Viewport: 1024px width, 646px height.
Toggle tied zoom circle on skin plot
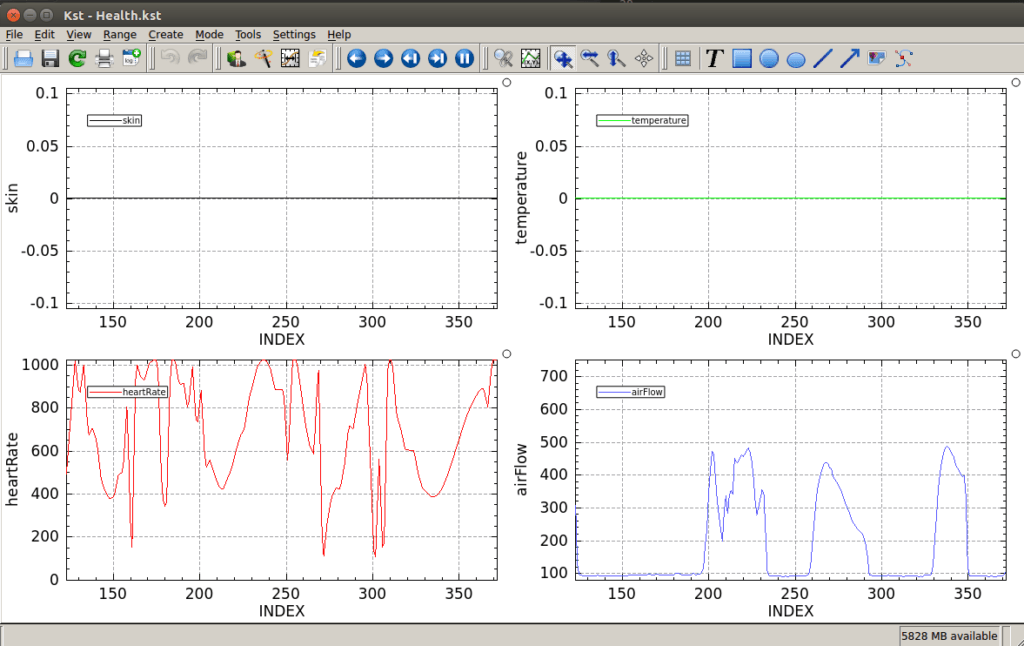pyautogui.click(x=507, y=84)
